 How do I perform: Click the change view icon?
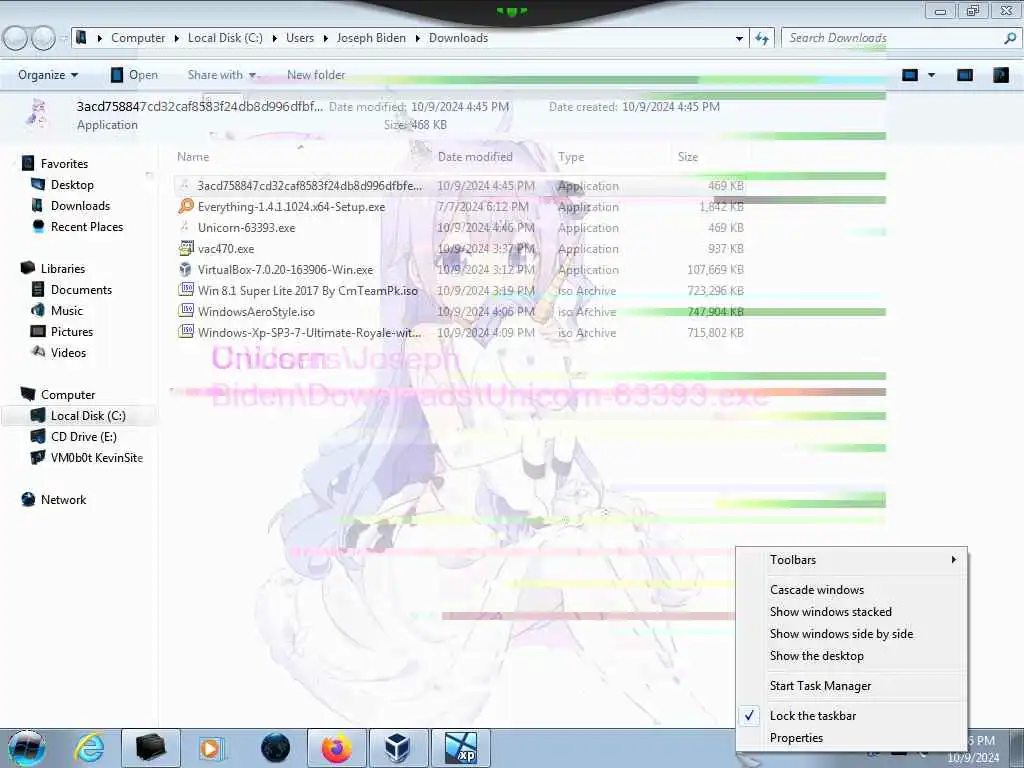[x=910, y=75]
